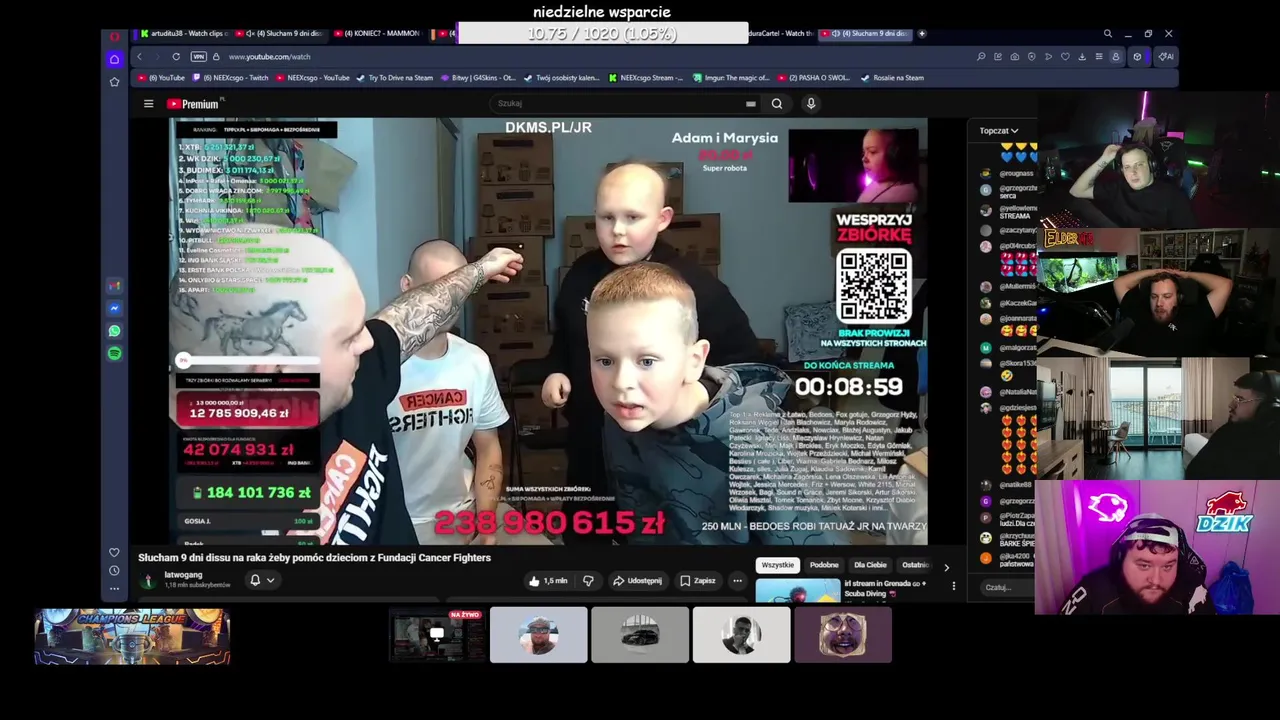Click the Opera downloads icon in the toolbar
This screenshot has width=1280, height=720.
pyautogui.click(x=1081, y=57)
